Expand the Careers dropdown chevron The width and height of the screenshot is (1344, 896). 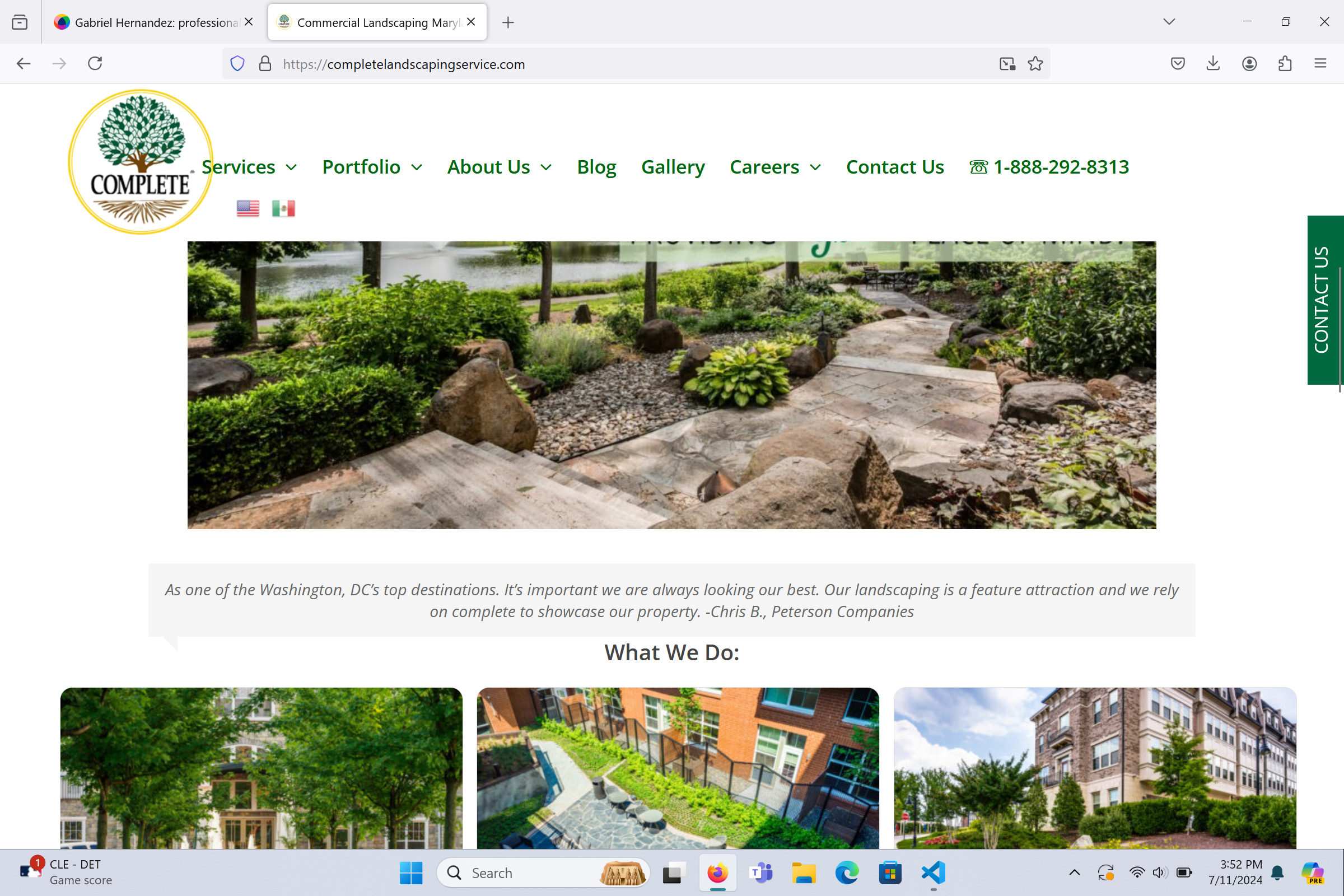tap(815, 167)
